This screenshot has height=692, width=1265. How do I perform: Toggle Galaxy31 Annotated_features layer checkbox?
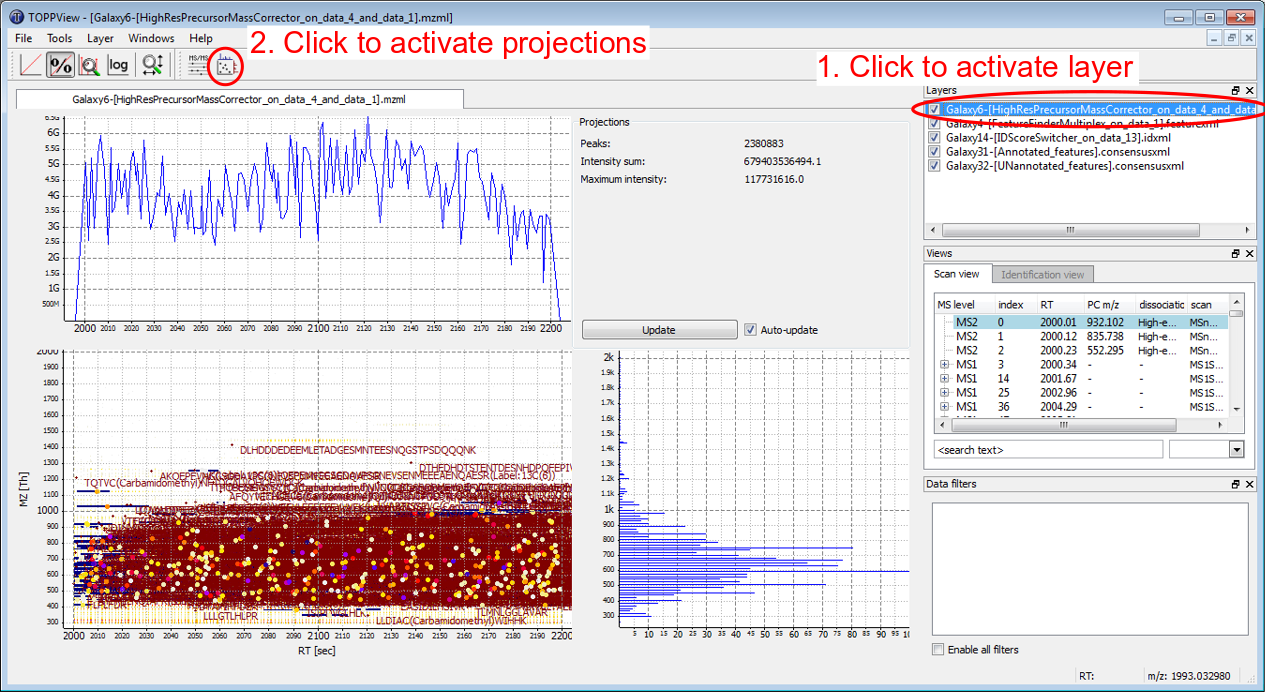934,151
